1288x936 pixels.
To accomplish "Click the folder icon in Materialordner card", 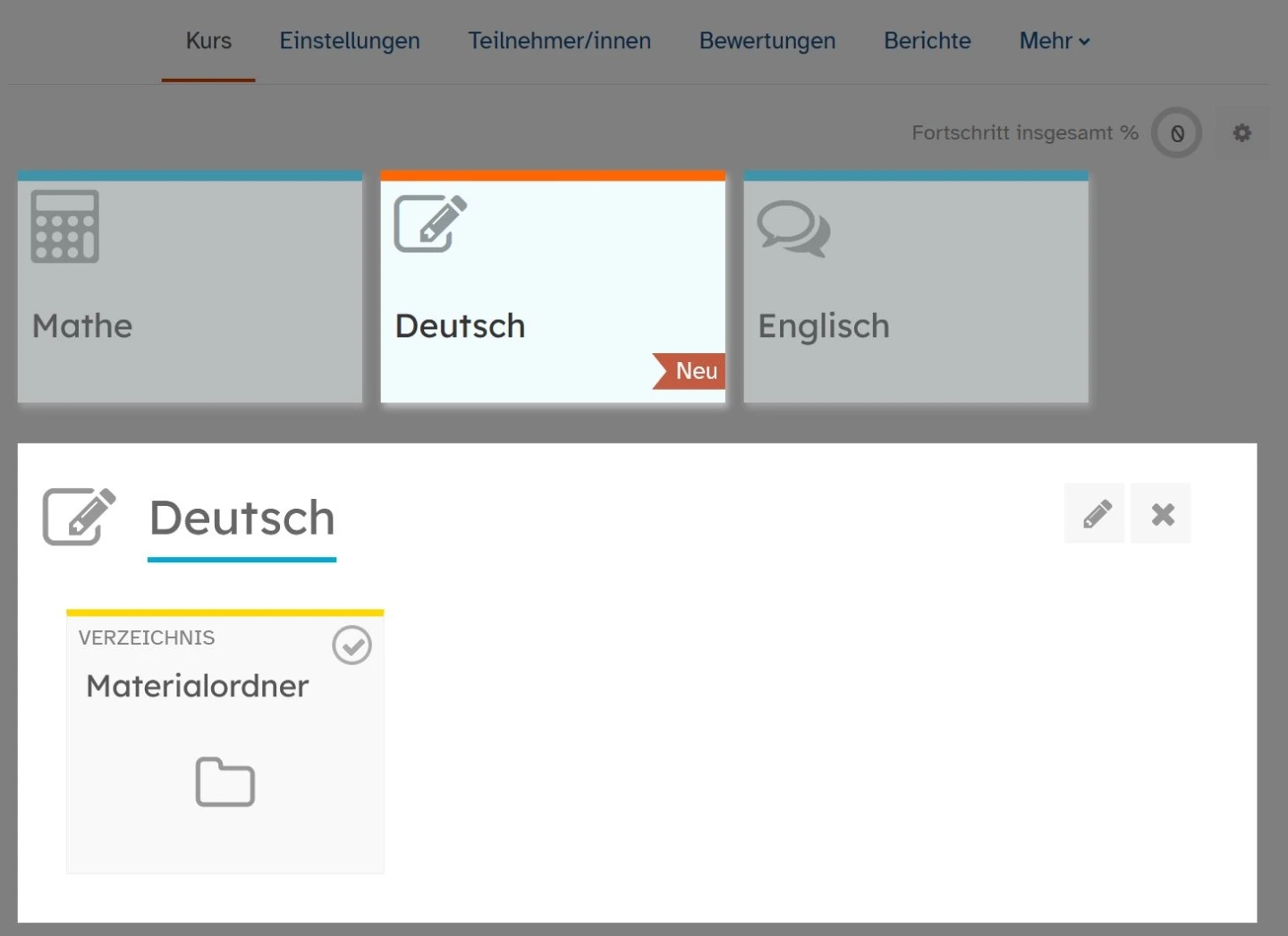I will tap(225, 782).
